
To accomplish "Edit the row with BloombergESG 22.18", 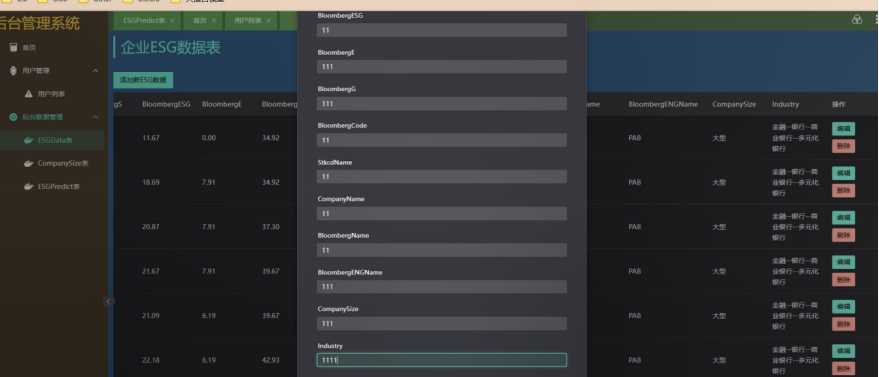I will tap(843, 351).
